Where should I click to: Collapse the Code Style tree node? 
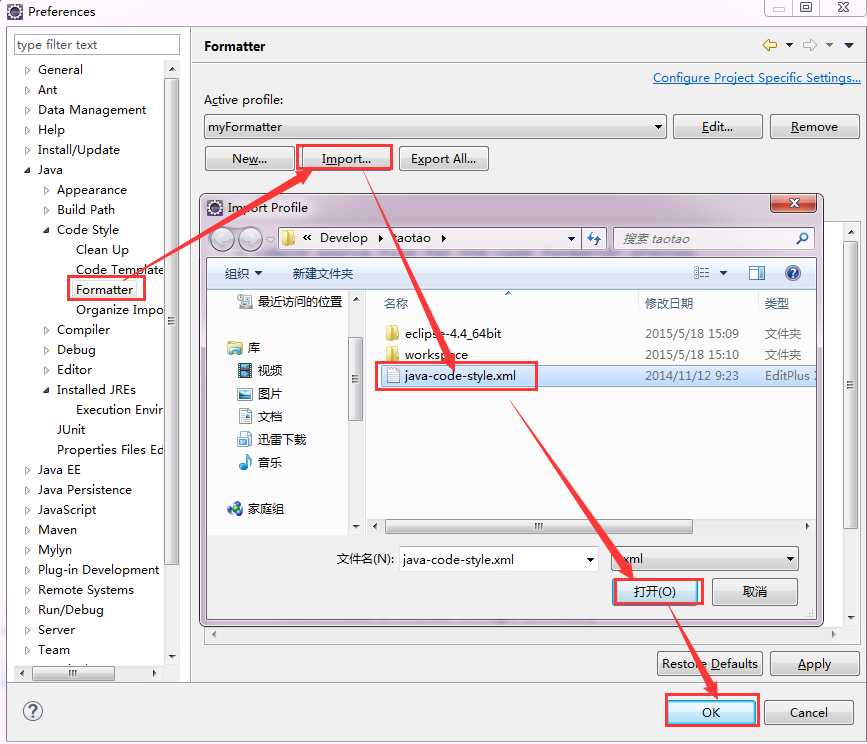tap(46, 230)
